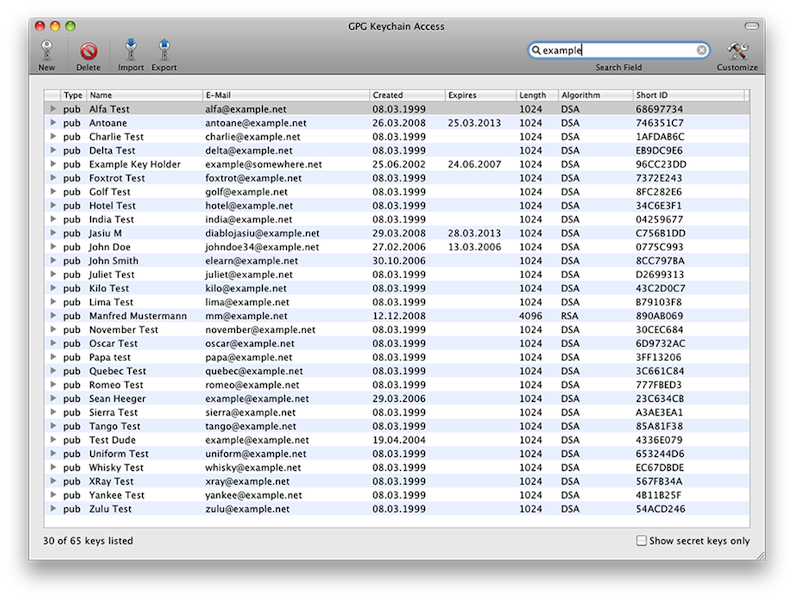Select the Example Key Holder row
Image resolution: width=794 pixels, height=600 pixels.
pos(300,164)
